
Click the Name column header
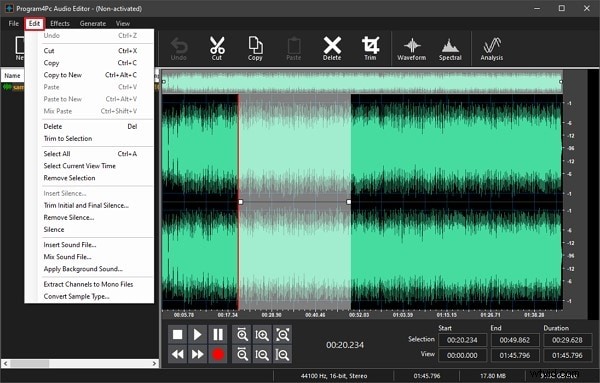(12, 76)
